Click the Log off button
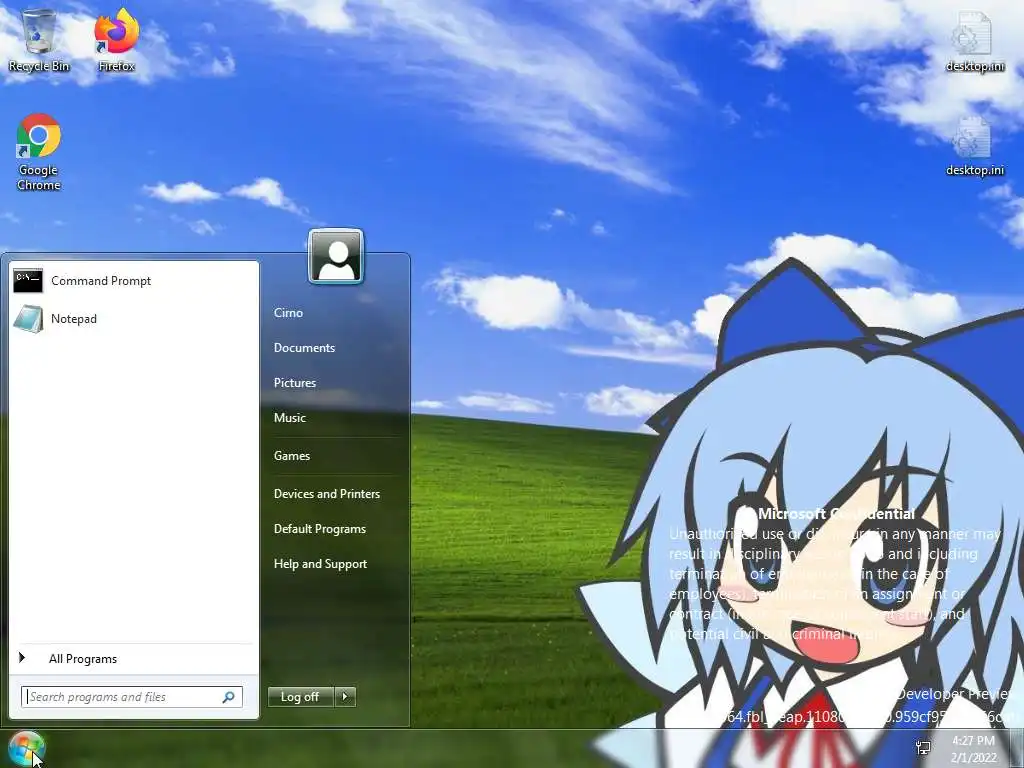1024x768 pixels. pyautogui.click(x=300, y=697)
